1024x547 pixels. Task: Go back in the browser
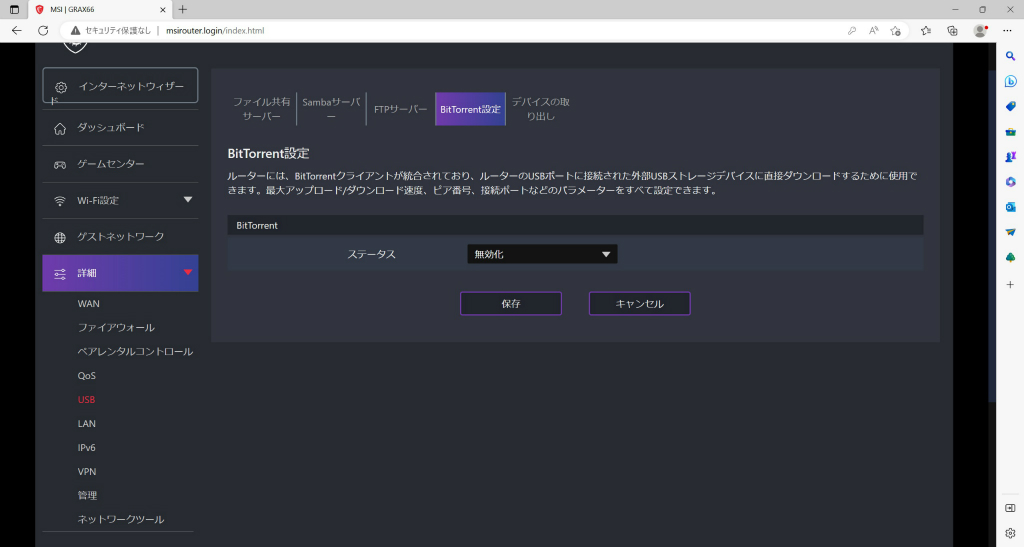[16, 31]
